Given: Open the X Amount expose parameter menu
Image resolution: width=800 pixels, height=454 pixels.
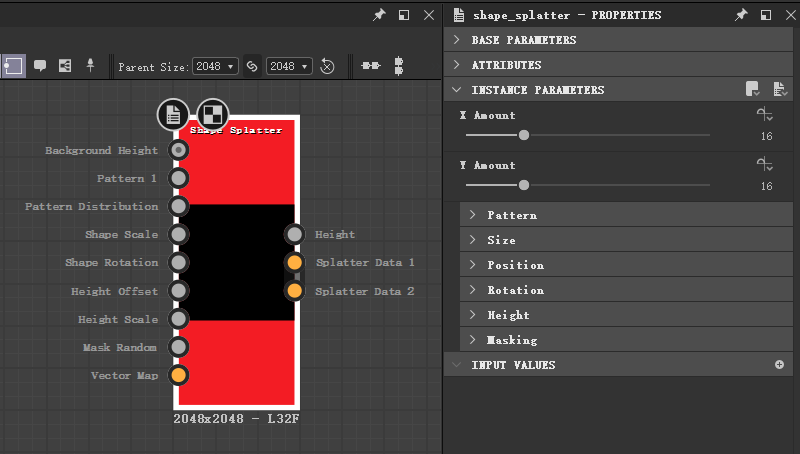Looking at the screenshot, I should 765,114.
